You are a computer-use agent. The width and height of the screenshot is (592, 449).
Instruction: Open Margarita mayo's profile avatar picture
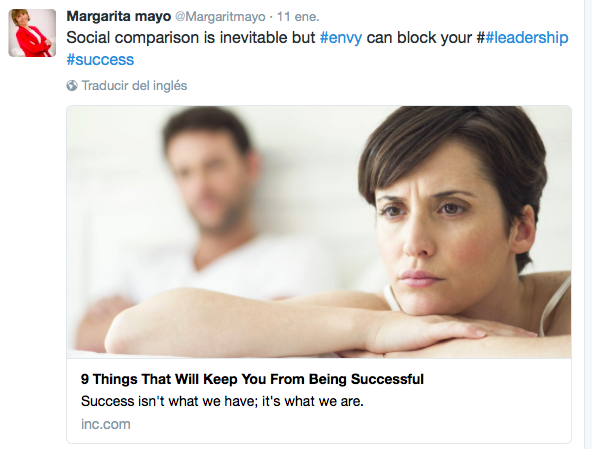tap(32, 33)
